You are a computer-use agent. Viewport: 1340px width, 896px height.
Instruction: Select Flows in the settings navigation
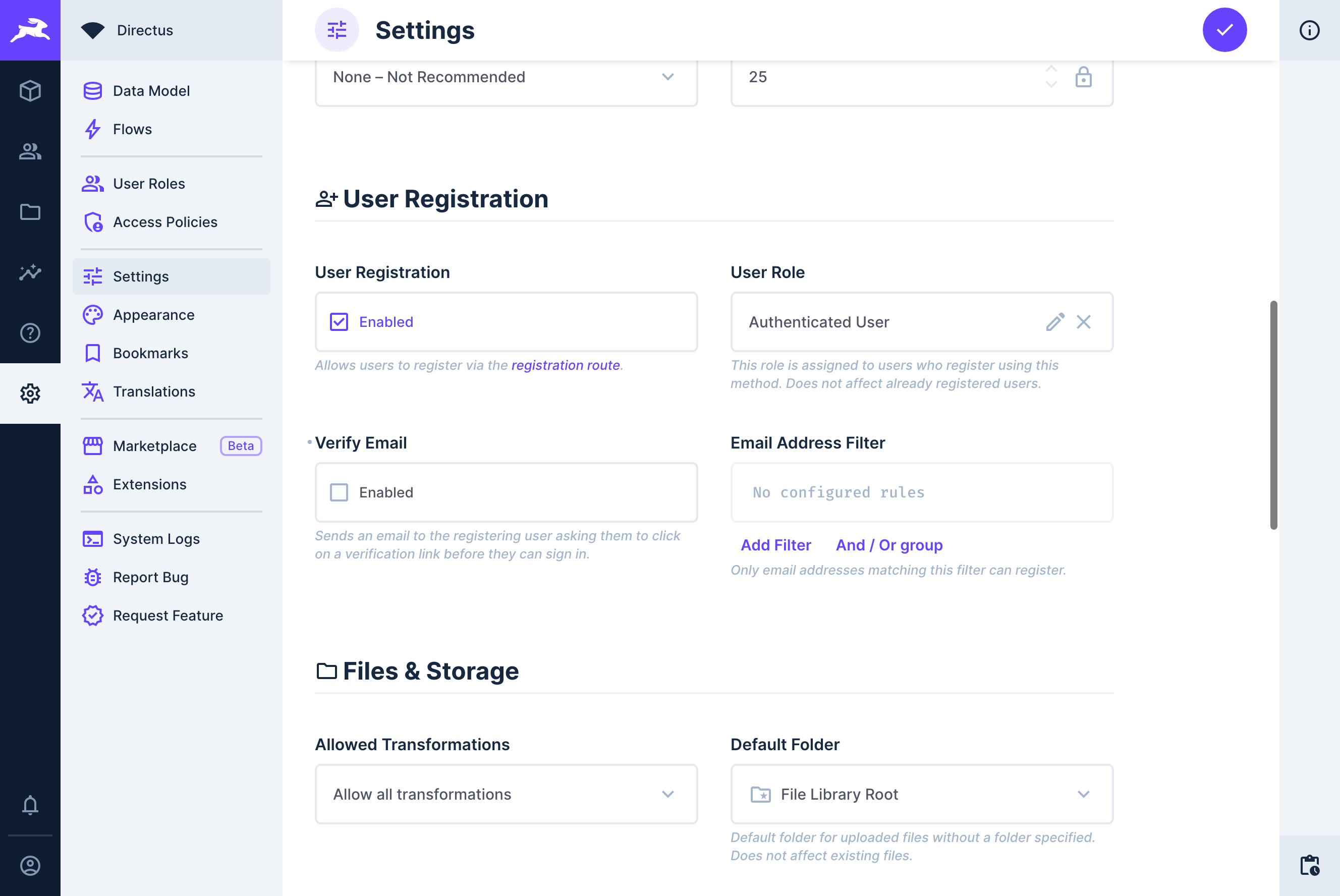pyautogui.click(x=132, y=129)
